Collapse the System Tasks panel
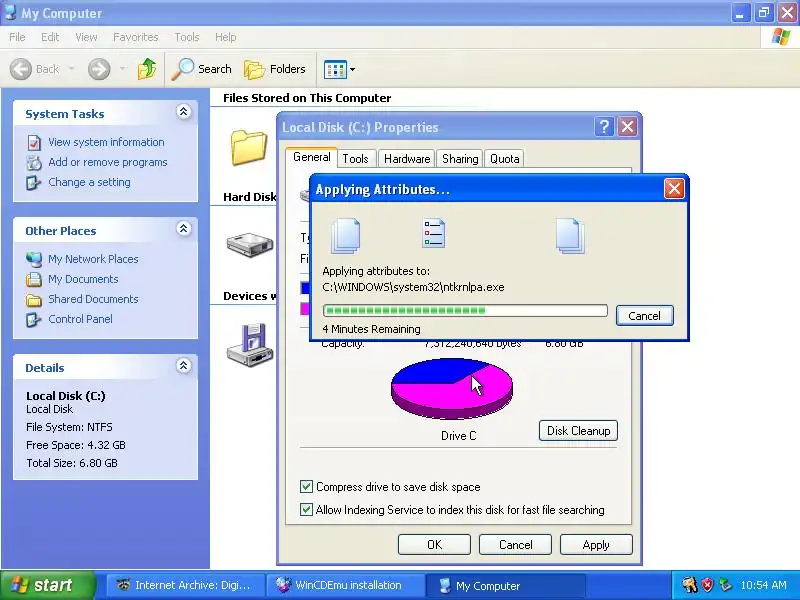 pyautogui.click(x=184, y=112)
